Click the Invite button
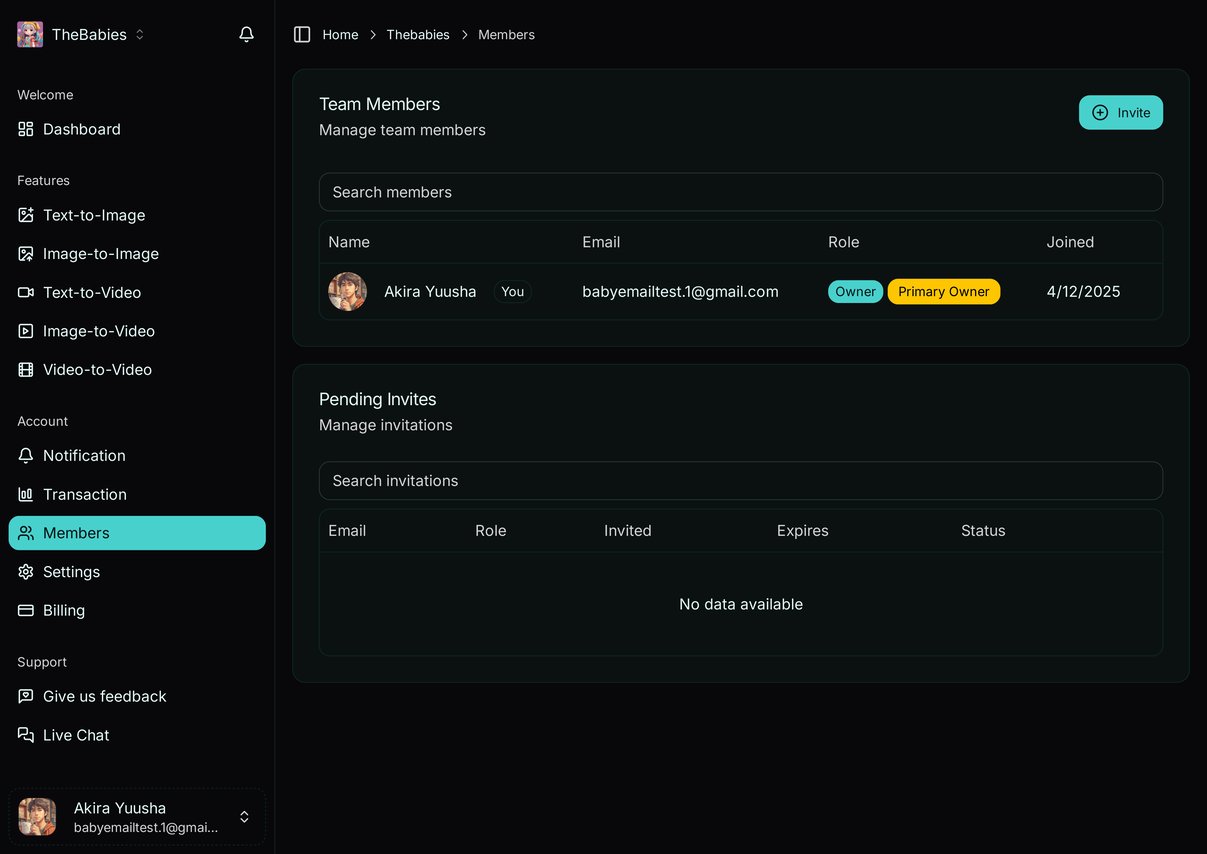The image size is (1207, 854). 1120,112
